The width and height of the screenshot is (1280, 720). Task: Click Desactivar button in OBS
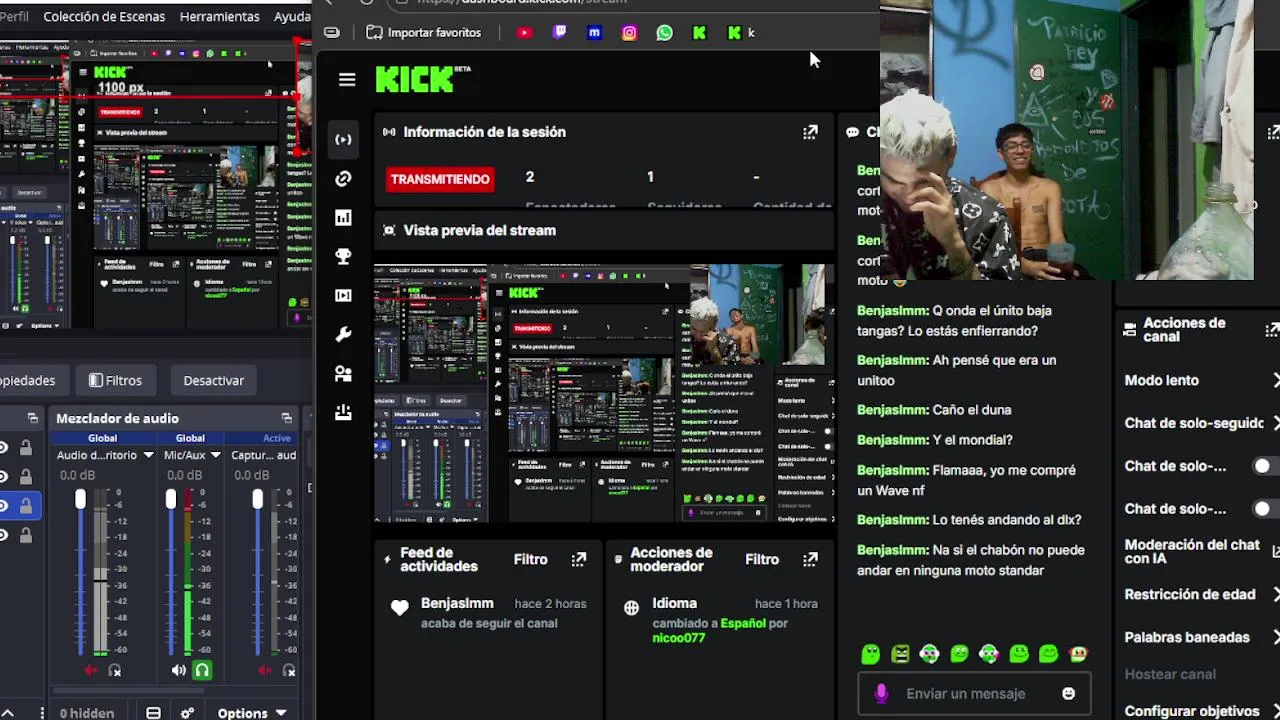tap(213, 380)
